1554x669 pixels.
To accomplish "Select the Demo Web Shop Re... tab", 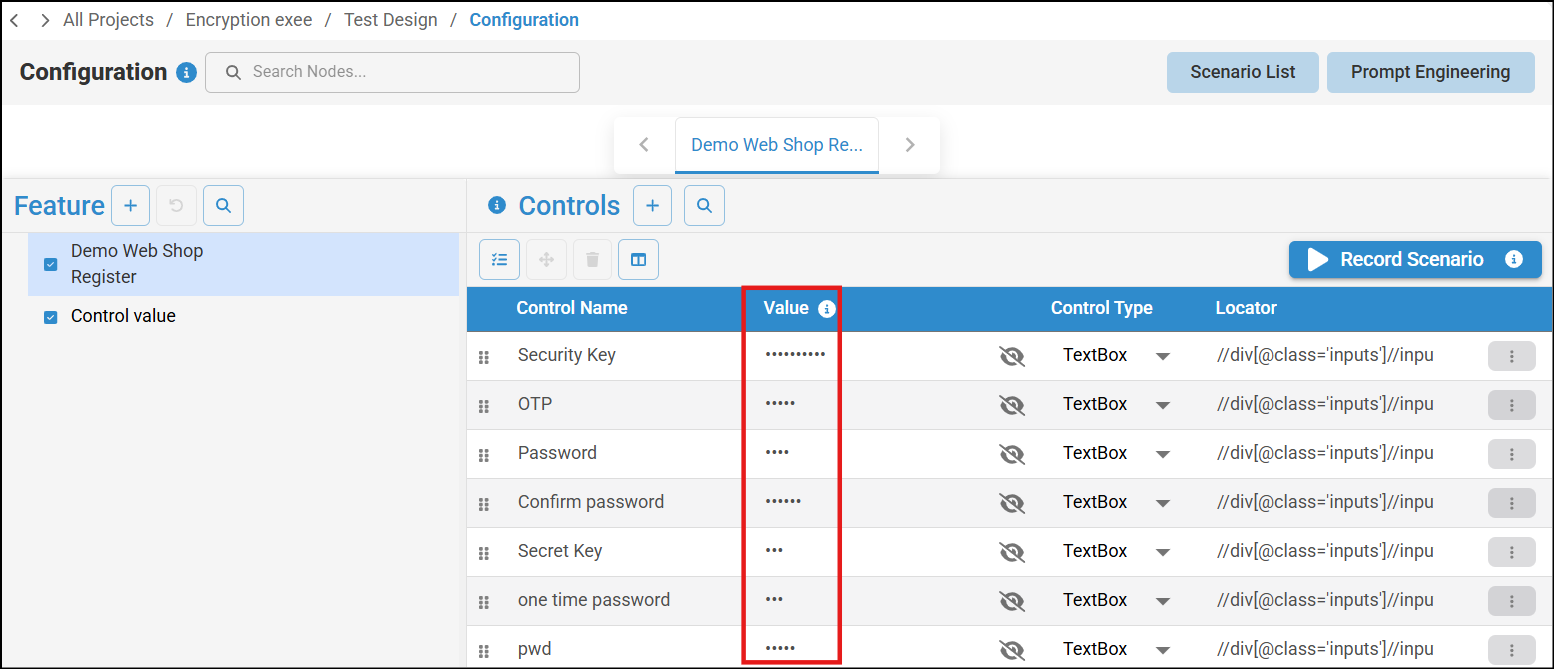I will (x=776, y=145).
